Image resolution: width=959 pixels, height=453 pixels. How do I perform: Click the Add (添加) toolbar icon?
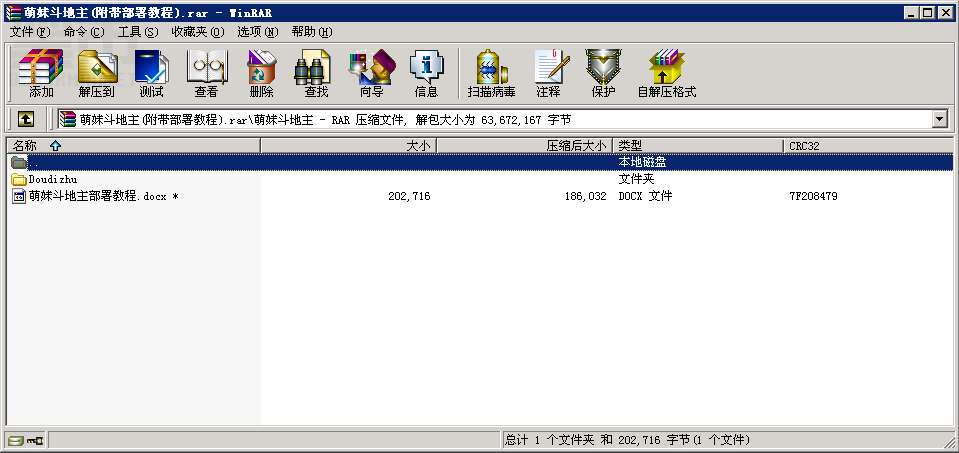[41, 73]
